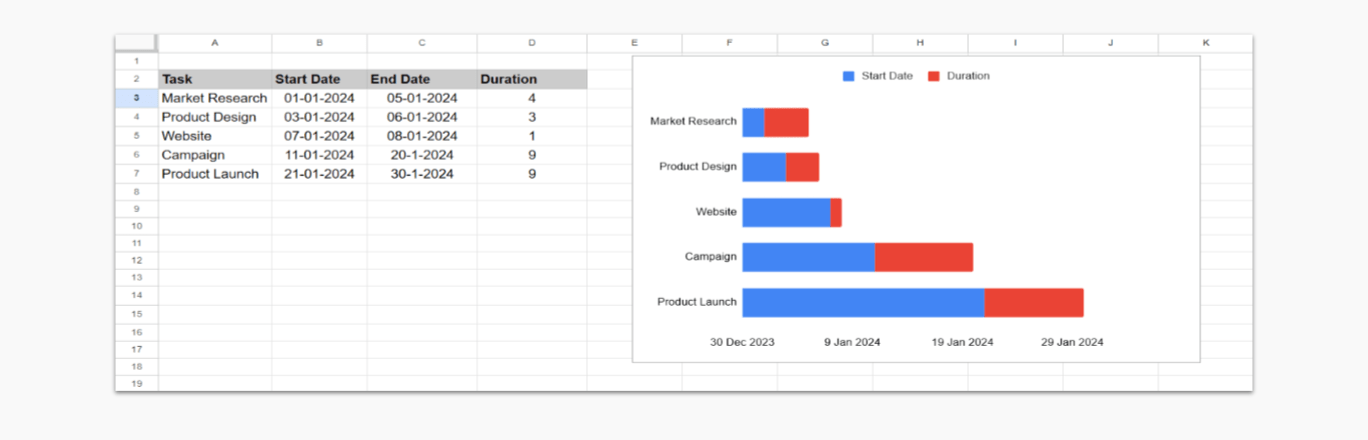This screenshot has width=1368, height=440.
Task: Click the select-all corner box of the sheet
Action: [x=136, y=43]
